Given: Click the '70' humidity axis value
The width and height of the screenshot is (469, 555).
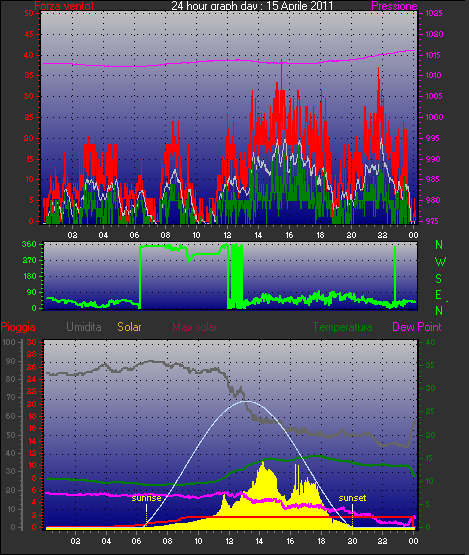Looking at the screenshot, I should (x=11, y=397).
